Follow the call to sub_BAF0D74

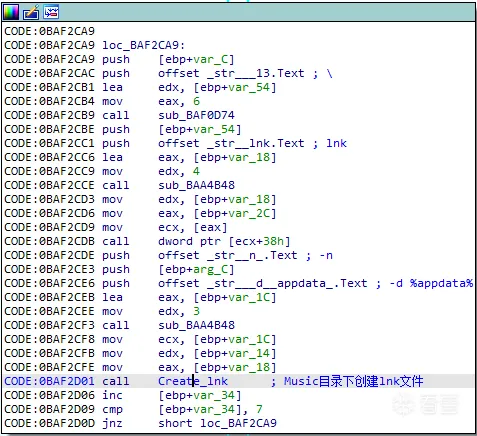coord(196,115)
